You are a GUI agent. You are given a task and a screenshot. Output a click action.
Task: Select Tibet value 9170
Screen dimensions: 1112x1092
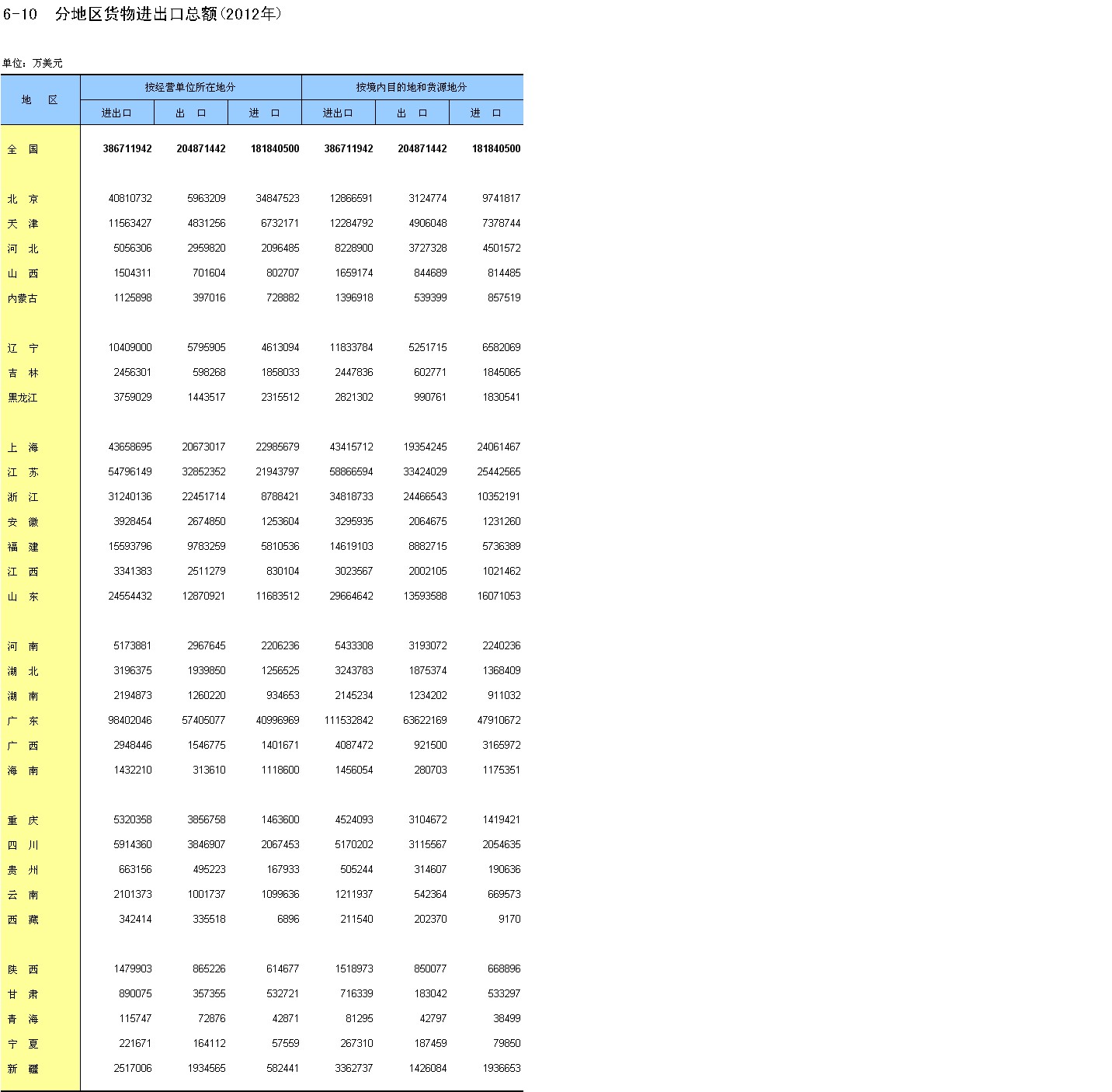coord(509,919)
